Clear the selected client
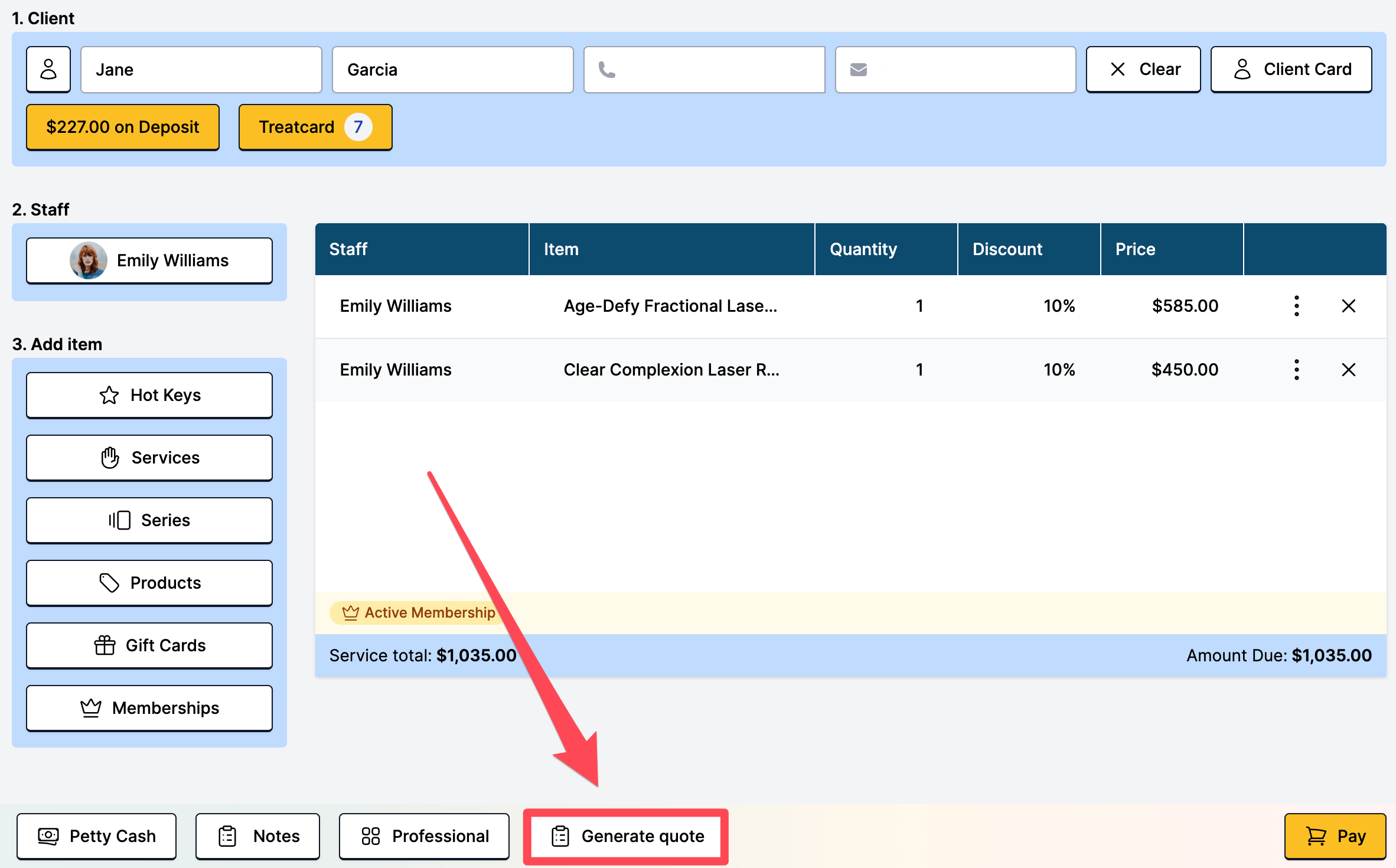The width and height of the screenshot is (1396, 868). point(1143,69)
